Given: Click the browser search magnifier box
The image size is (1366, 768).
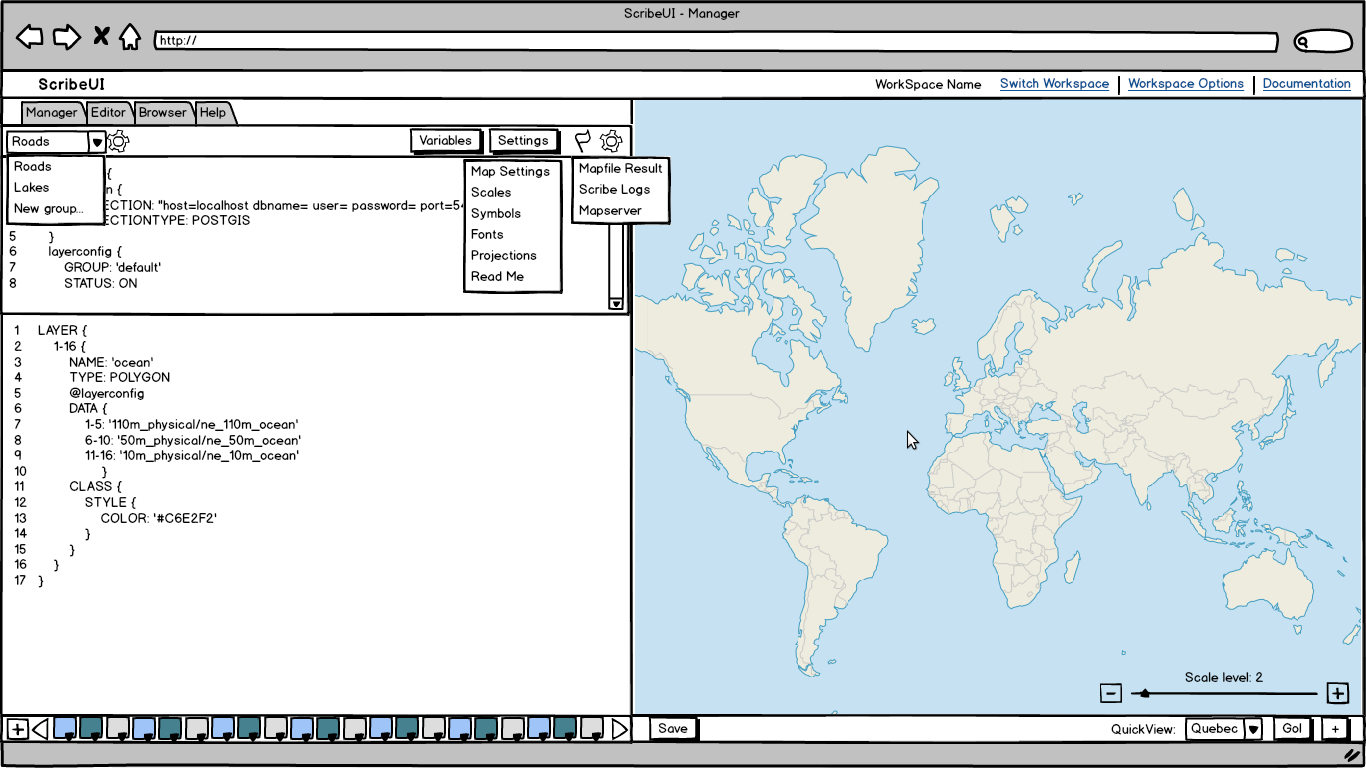Looking at the screenshot, I should [x=1322, y=42].
